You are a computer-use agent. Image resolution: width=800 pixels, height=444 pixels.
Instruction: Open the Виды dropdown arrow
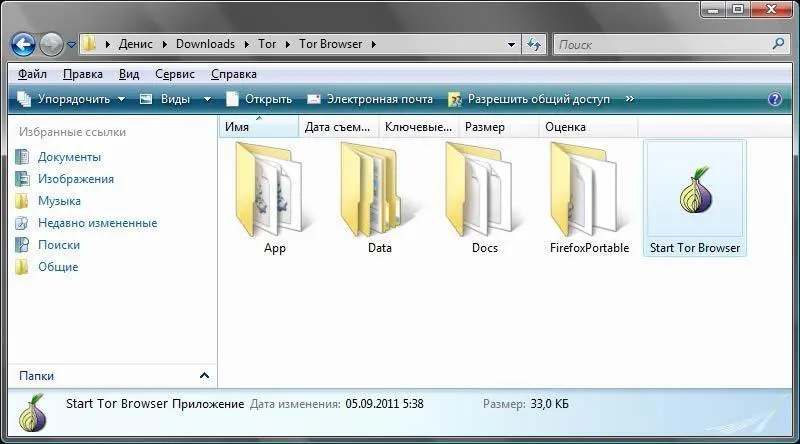(207, 99)
